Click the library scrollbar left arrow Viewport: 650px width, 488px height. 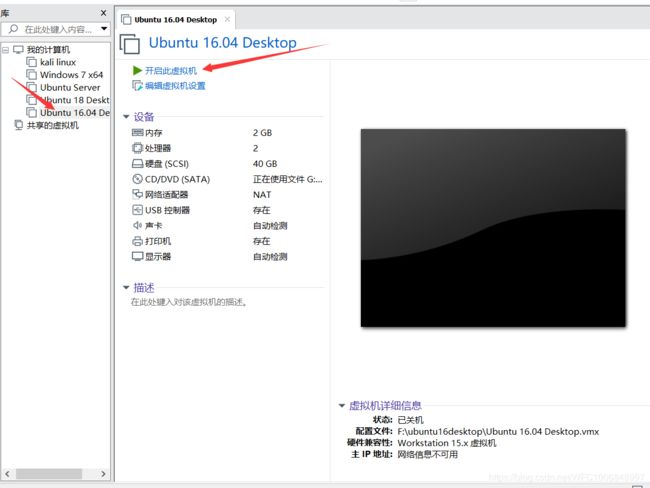pyautogui.click(x=7, y=473)
